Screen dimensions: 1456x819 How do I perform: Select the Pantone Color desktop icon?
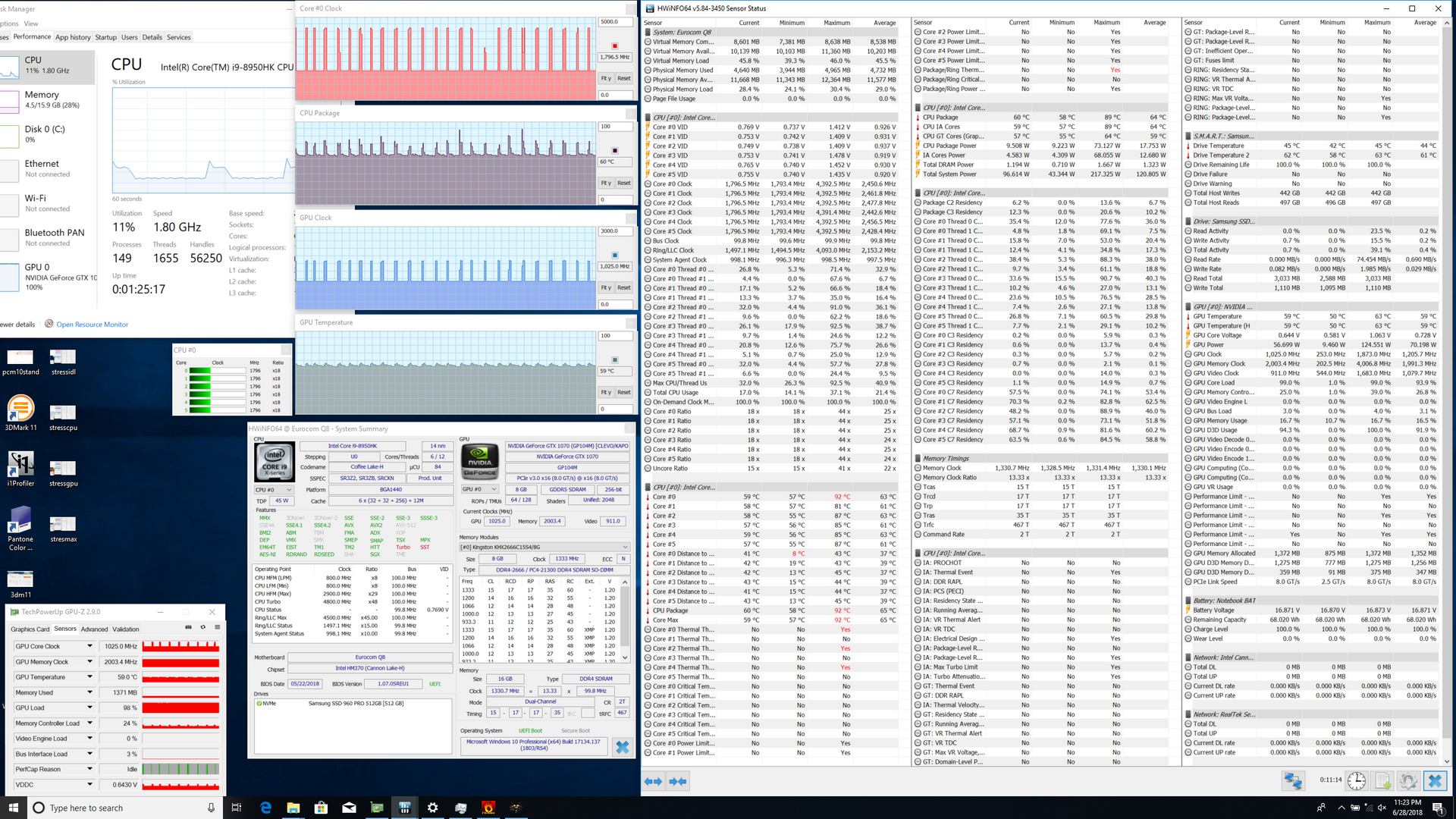20,528
